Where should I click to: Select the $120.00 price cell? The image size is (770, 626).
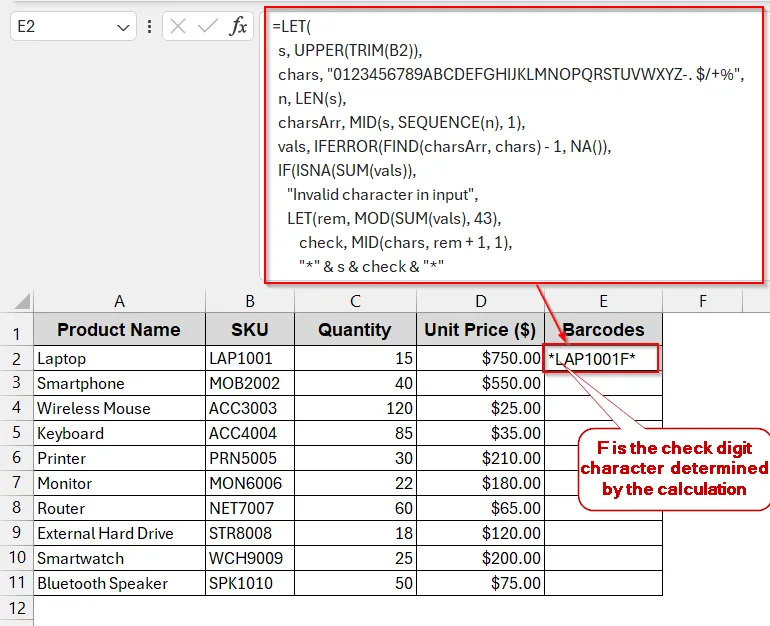(x=481, y=534)
